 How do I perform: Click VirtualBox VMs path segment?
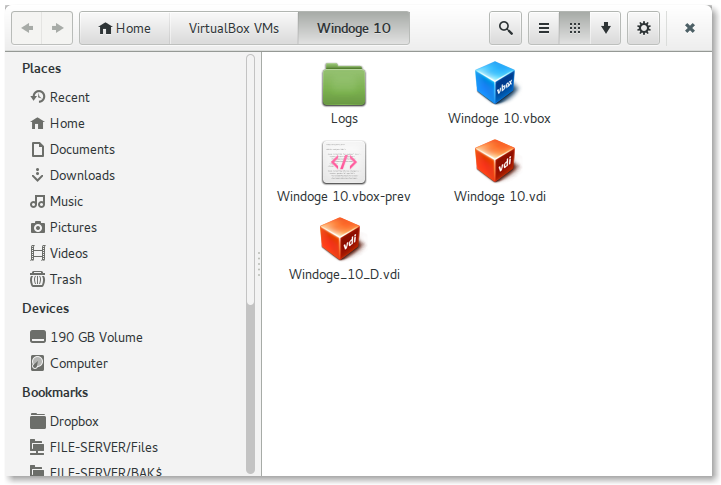[235, 28]
